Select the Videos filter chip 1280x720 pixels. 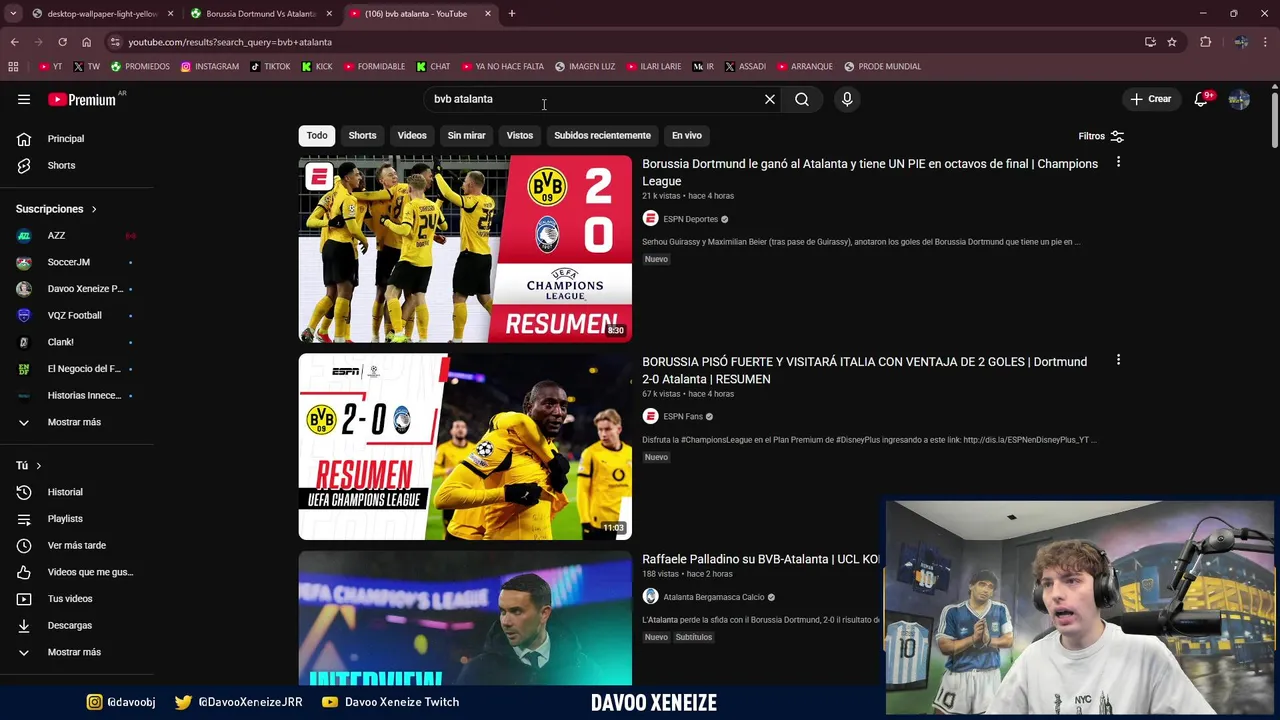coord(412,136)
